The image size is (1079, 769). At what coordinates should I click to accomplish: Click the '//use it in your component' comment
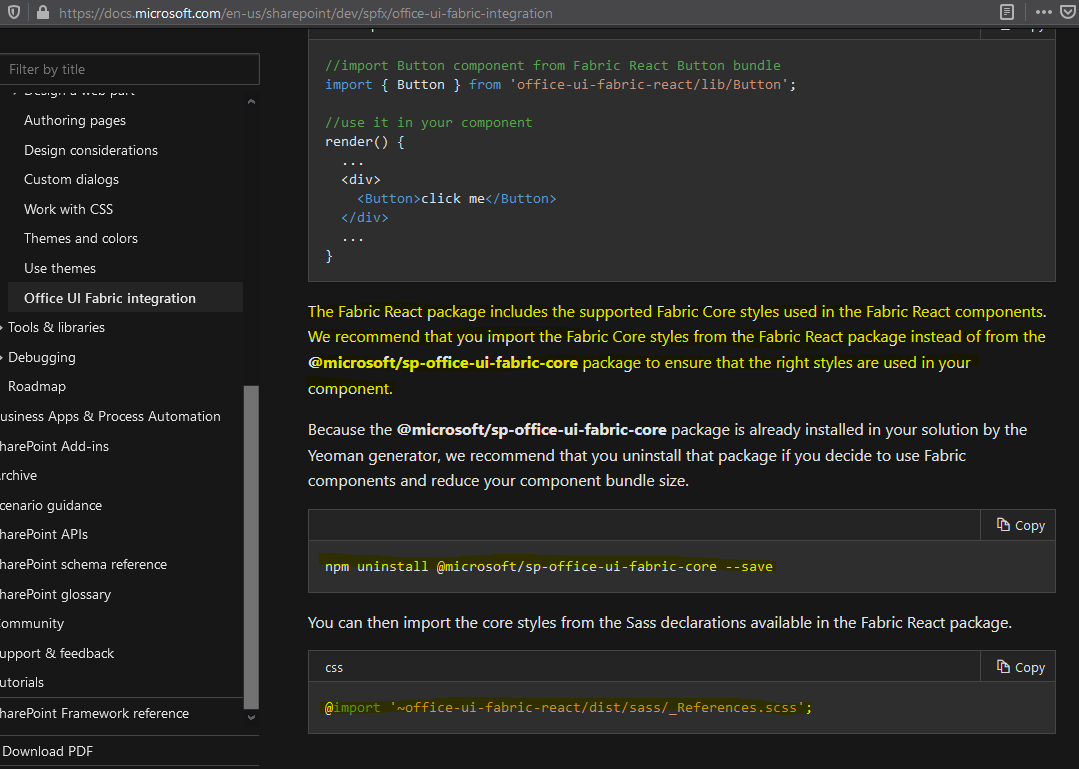(x=429, y=122)
